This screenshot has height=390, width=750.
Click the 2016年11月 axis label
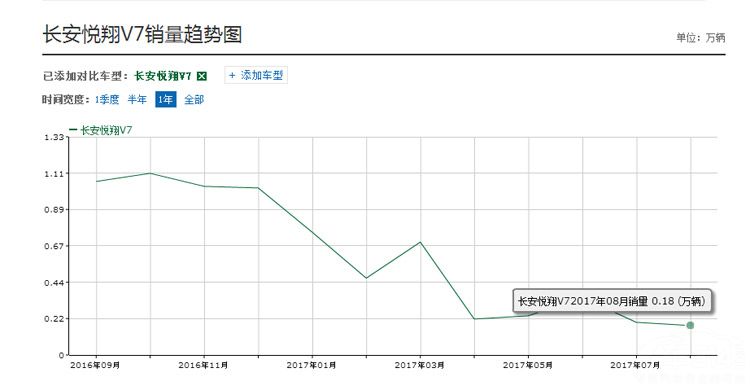[x=203, y=365]
